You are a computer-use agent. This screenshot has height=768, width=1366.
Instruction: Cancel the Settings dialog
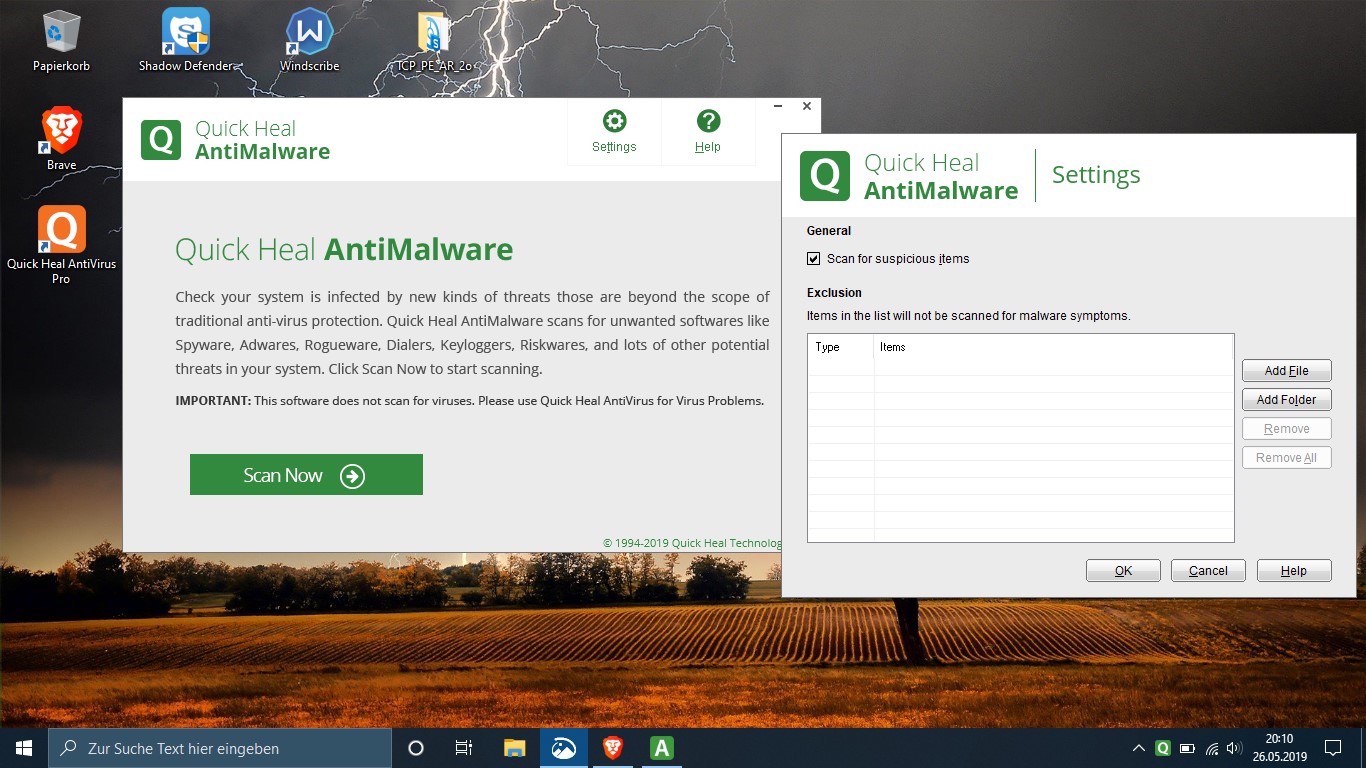pos(1208,571)
